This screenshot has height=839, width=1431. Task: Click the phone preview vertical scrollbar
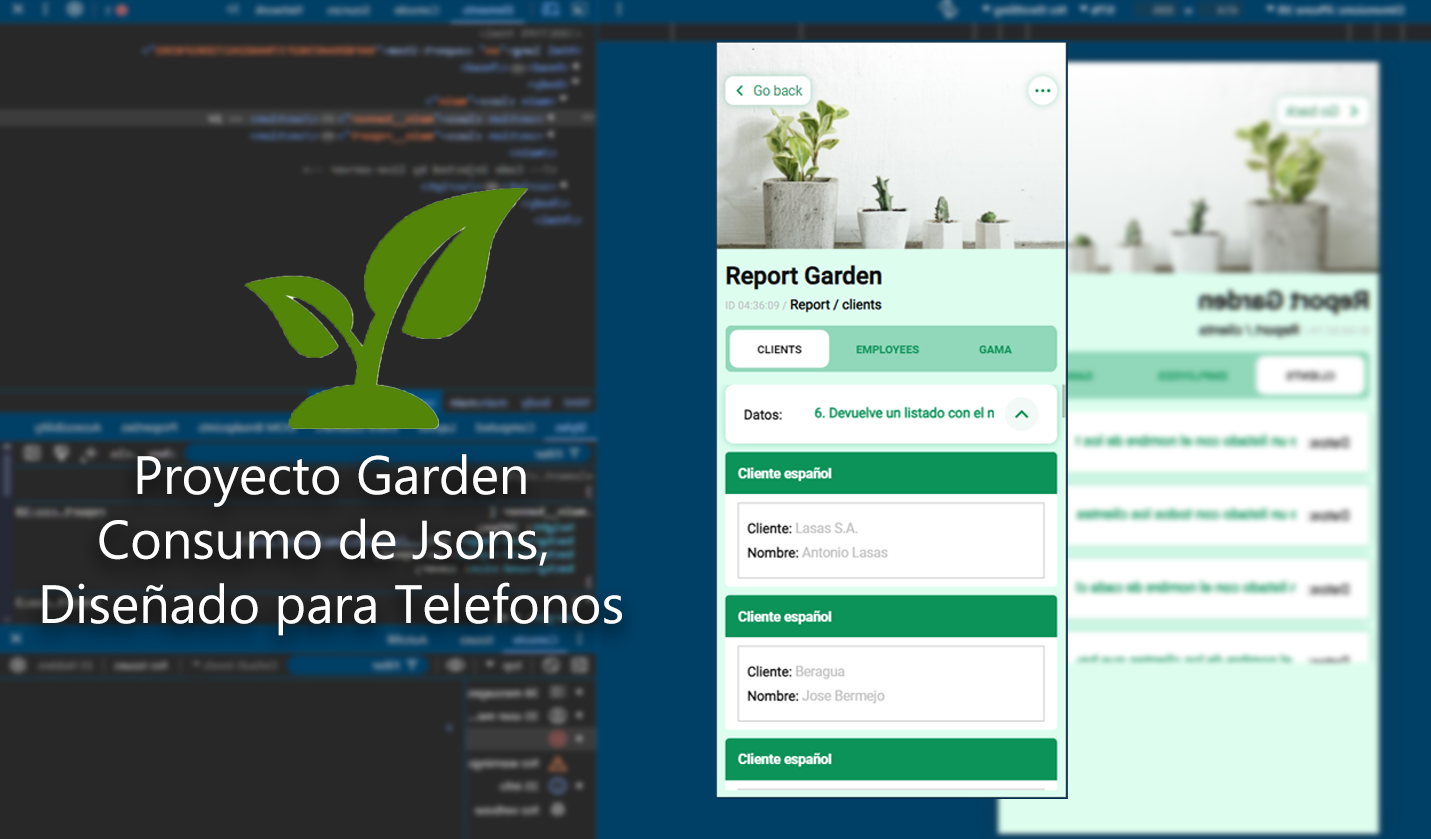click(1063, 400)
